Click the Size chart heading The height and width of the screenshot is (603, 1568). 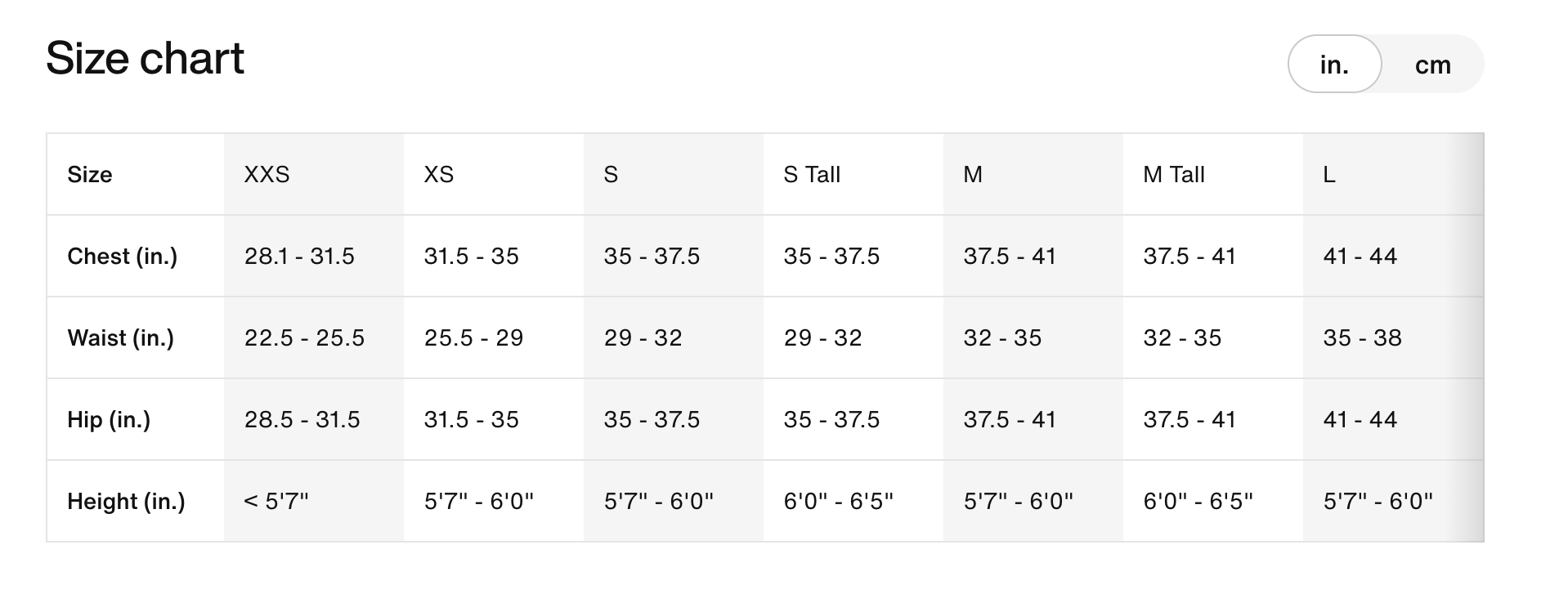point(146,58)
